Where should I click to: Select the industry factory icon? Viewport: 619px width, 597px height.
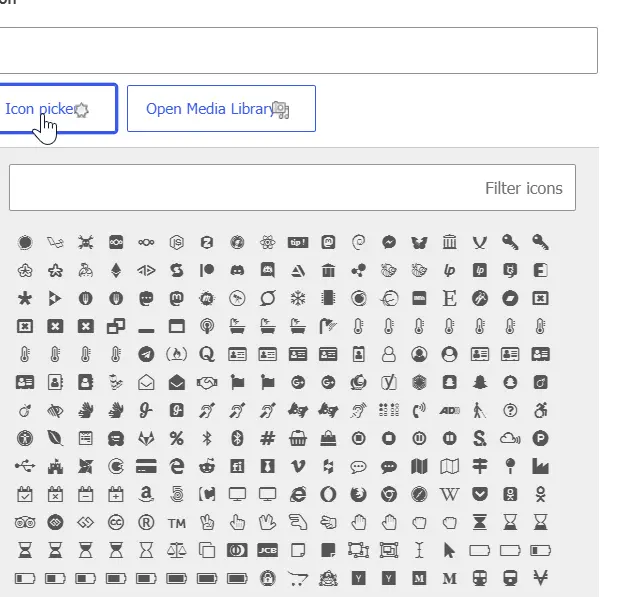pyautogui.click(x=540, y=466)
